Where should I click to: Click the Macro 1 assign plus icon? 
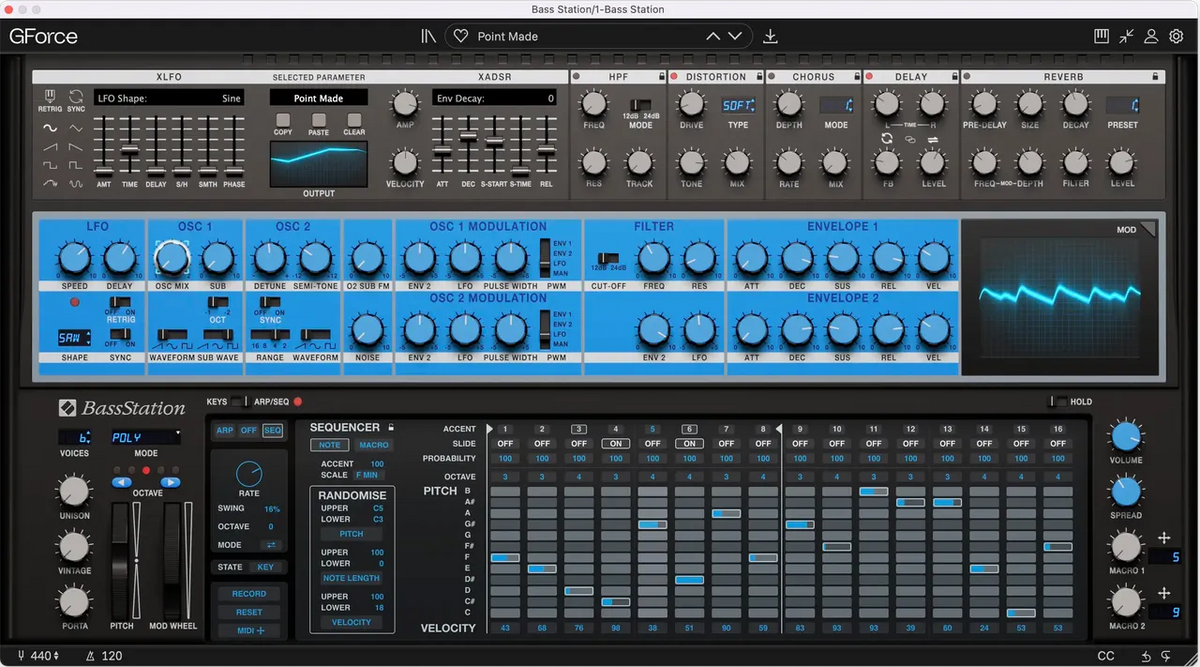(1164, 538)
